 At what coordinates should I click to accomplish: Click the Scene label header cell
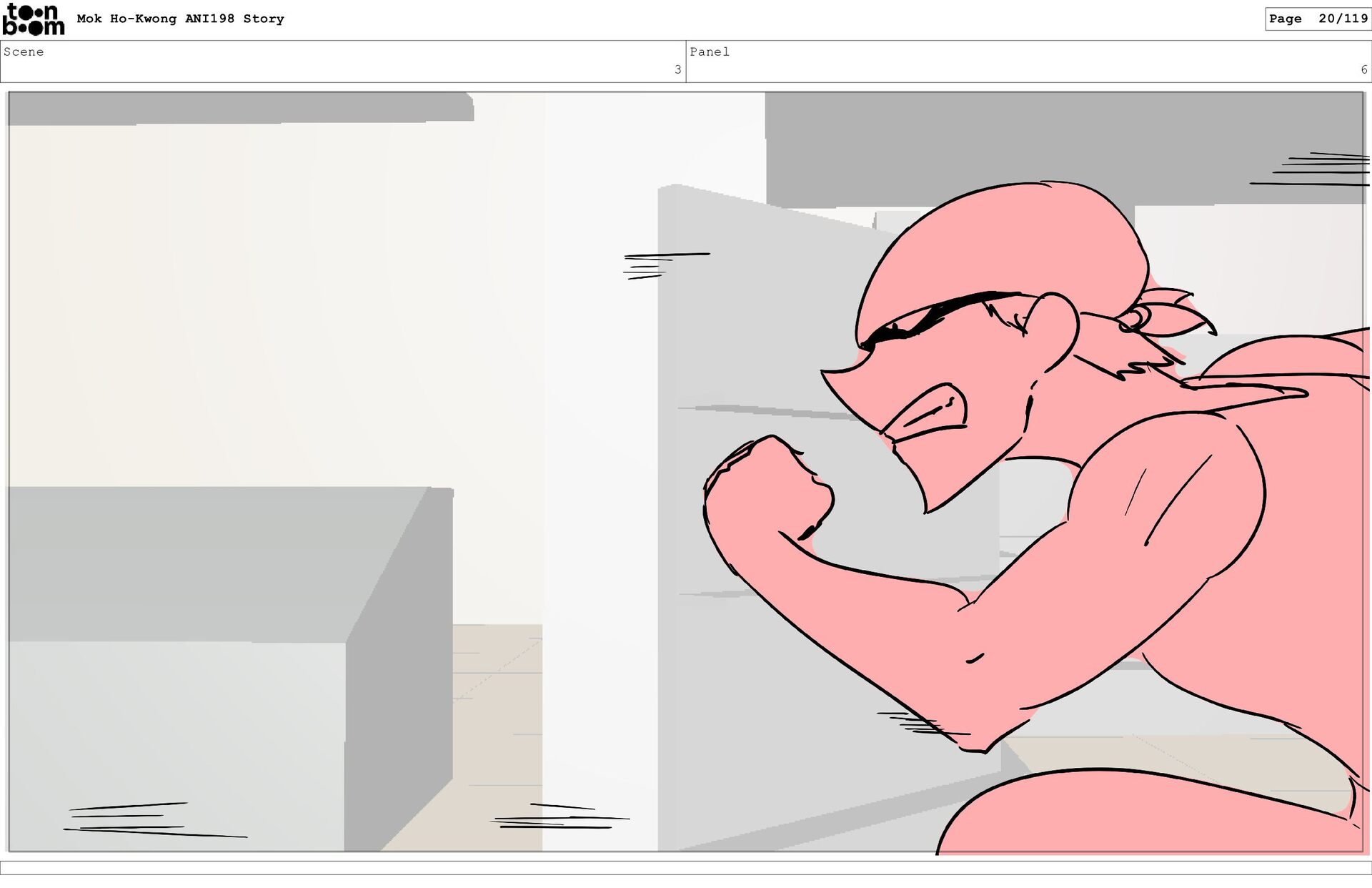24,51
